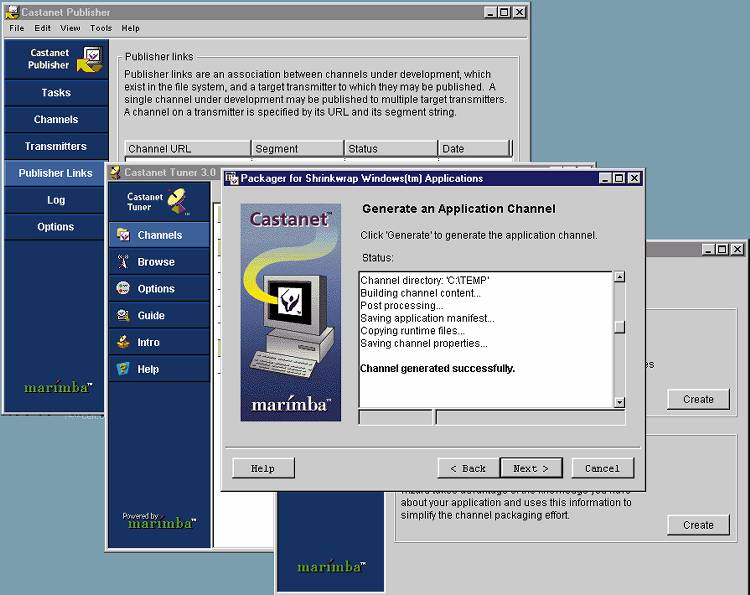Image resolution: width=750 pixels, height=595 pixels.
Task: Open Guide in the Castanet Tuner sidebar
Action: click(159, 315)
